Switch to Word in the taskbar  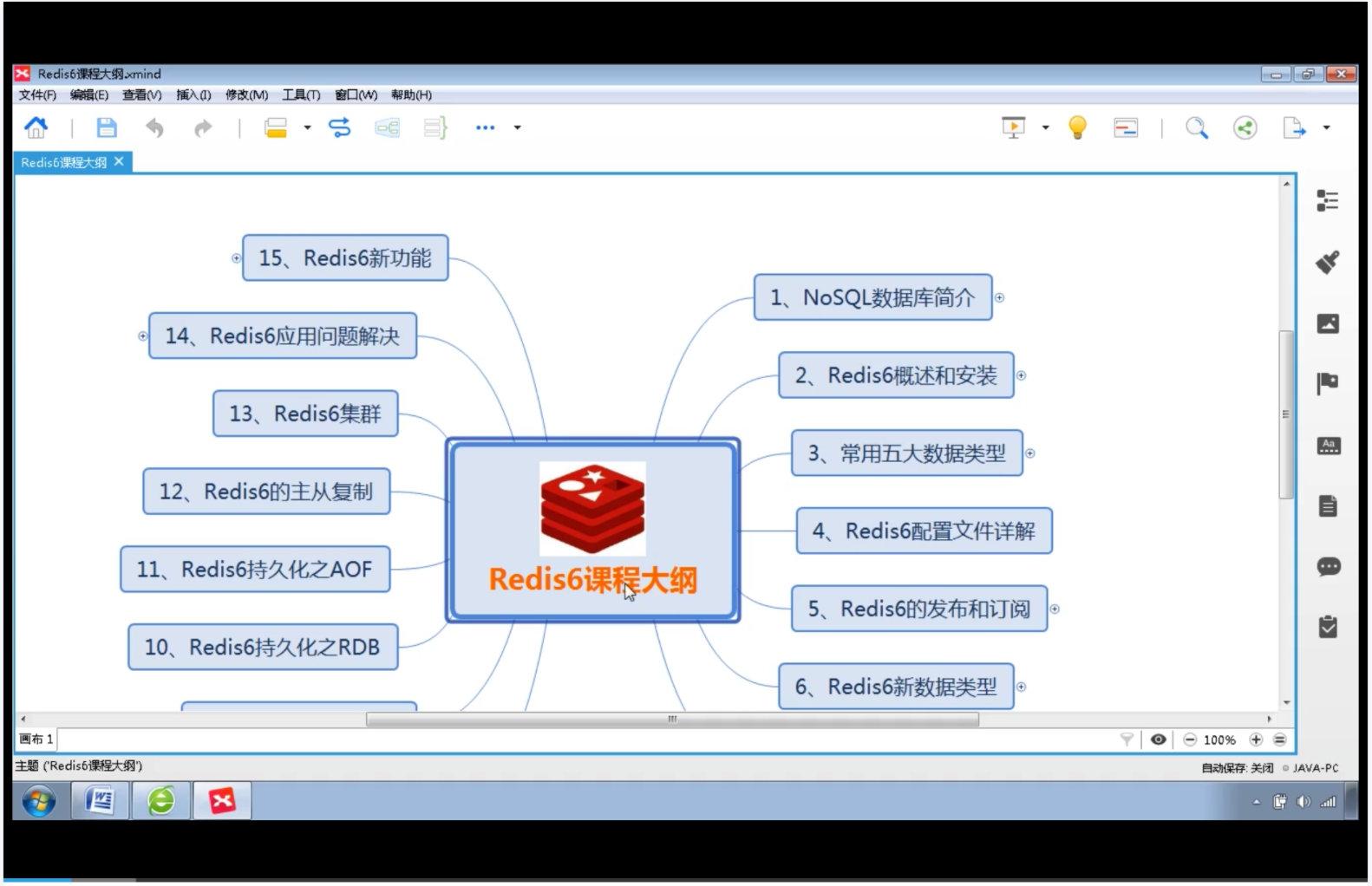[x=100, y=800]
